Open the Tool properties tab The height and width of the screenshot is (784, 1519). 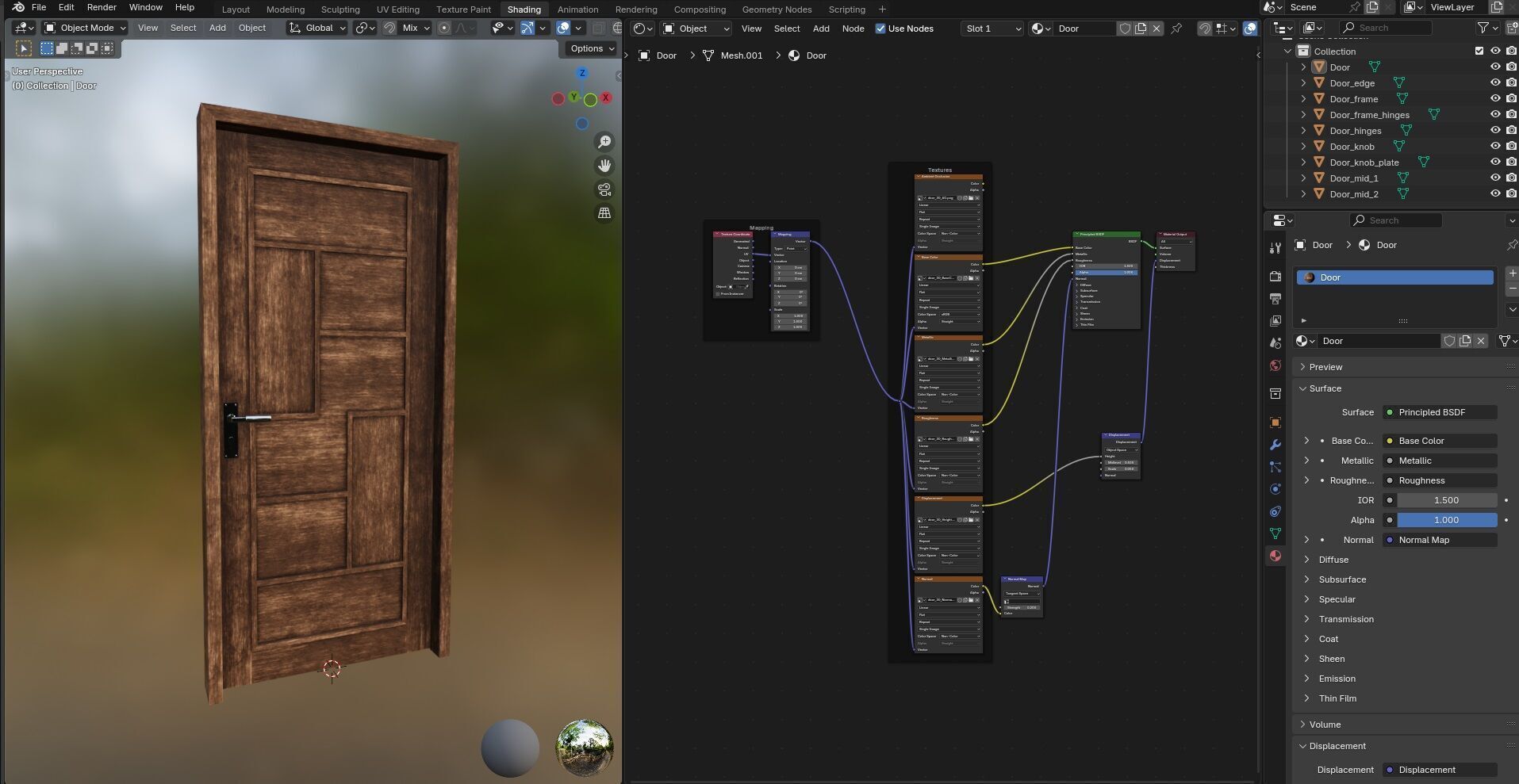(x=1275, y=248)
